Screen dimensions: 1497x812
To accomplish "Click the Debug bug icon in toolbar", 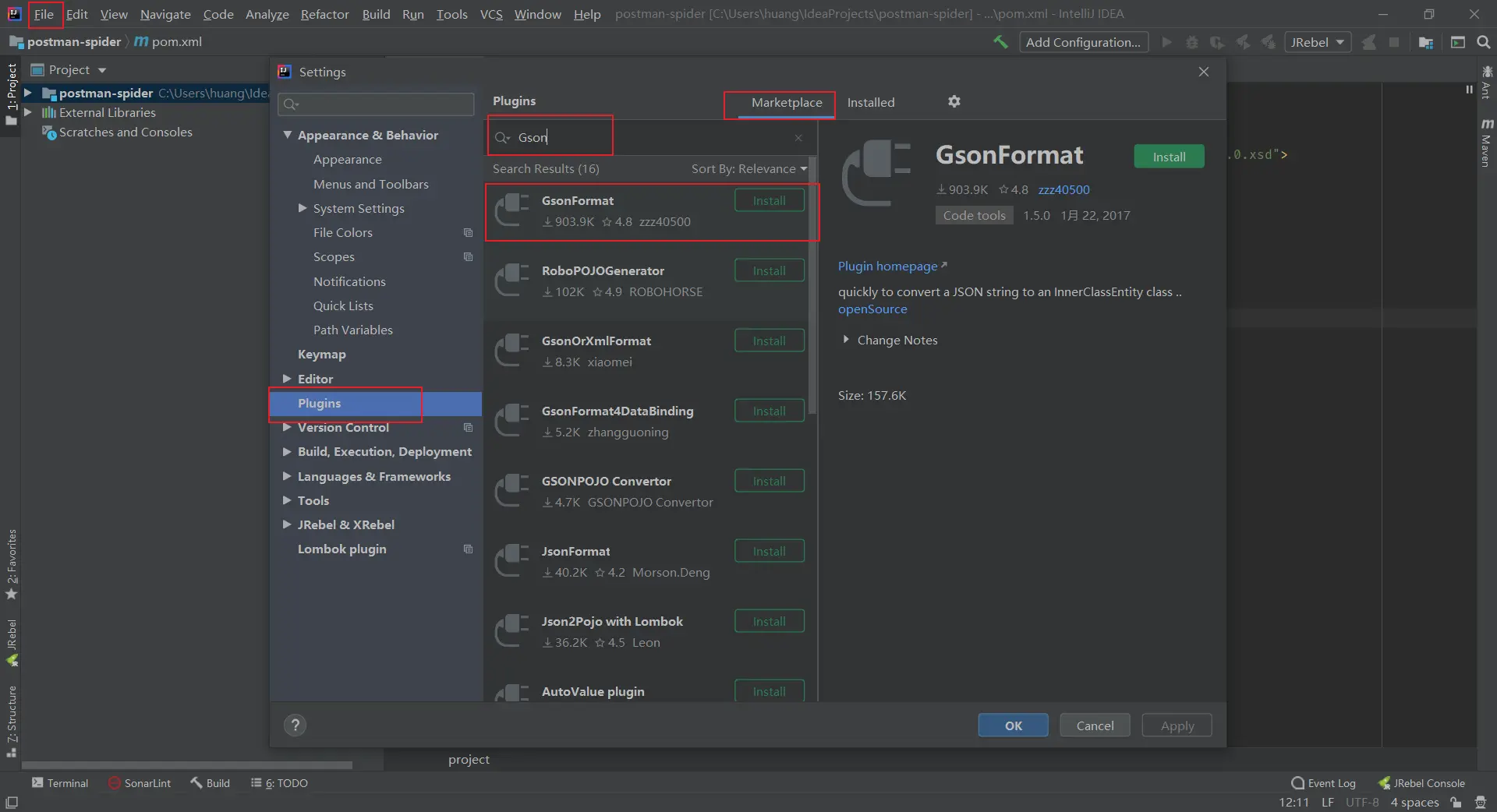I will pos(1192,42).
